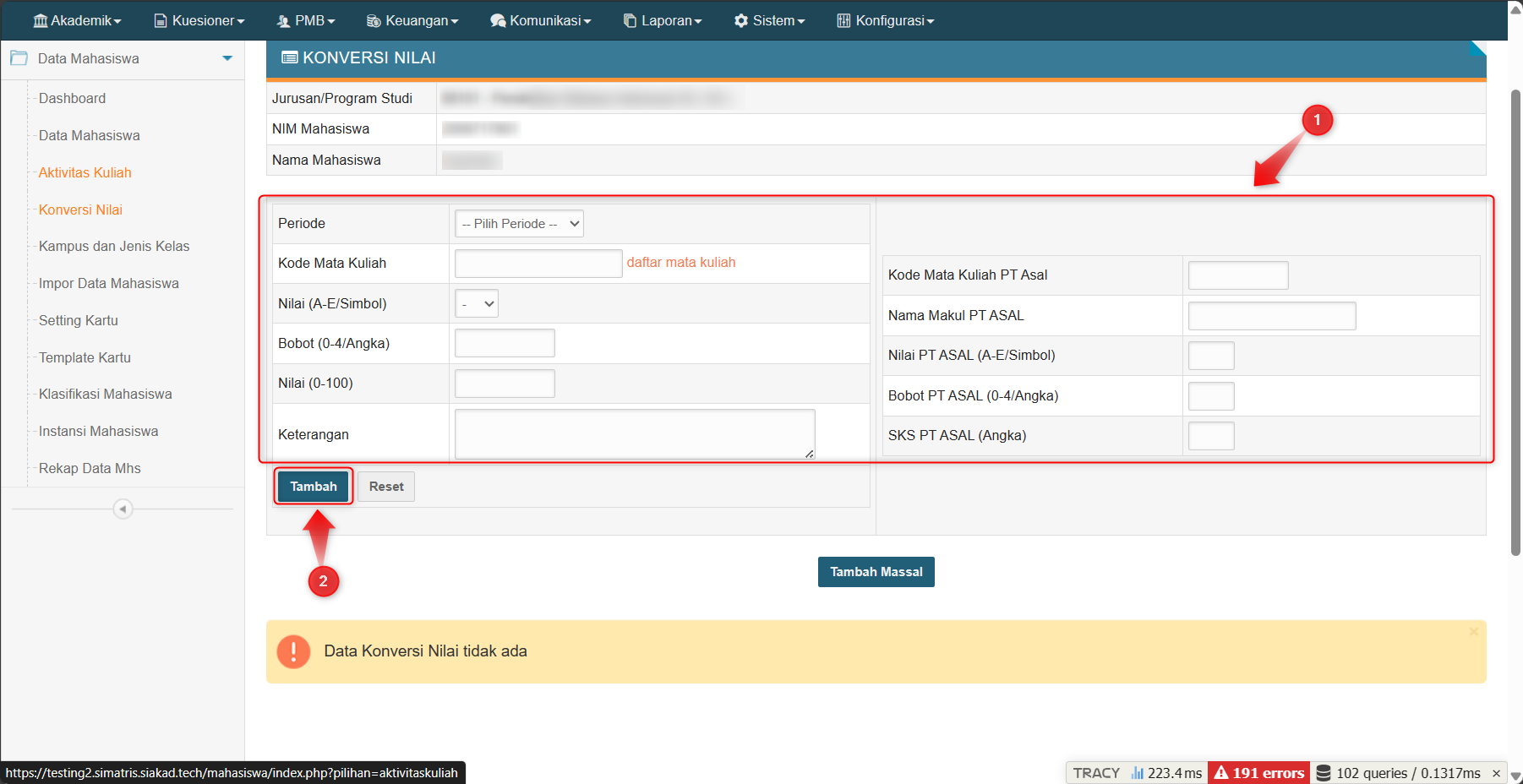Screen dimensions: 1523x784
Task: Open the Kuesioner menu
Action: click(x=199, y=20)
